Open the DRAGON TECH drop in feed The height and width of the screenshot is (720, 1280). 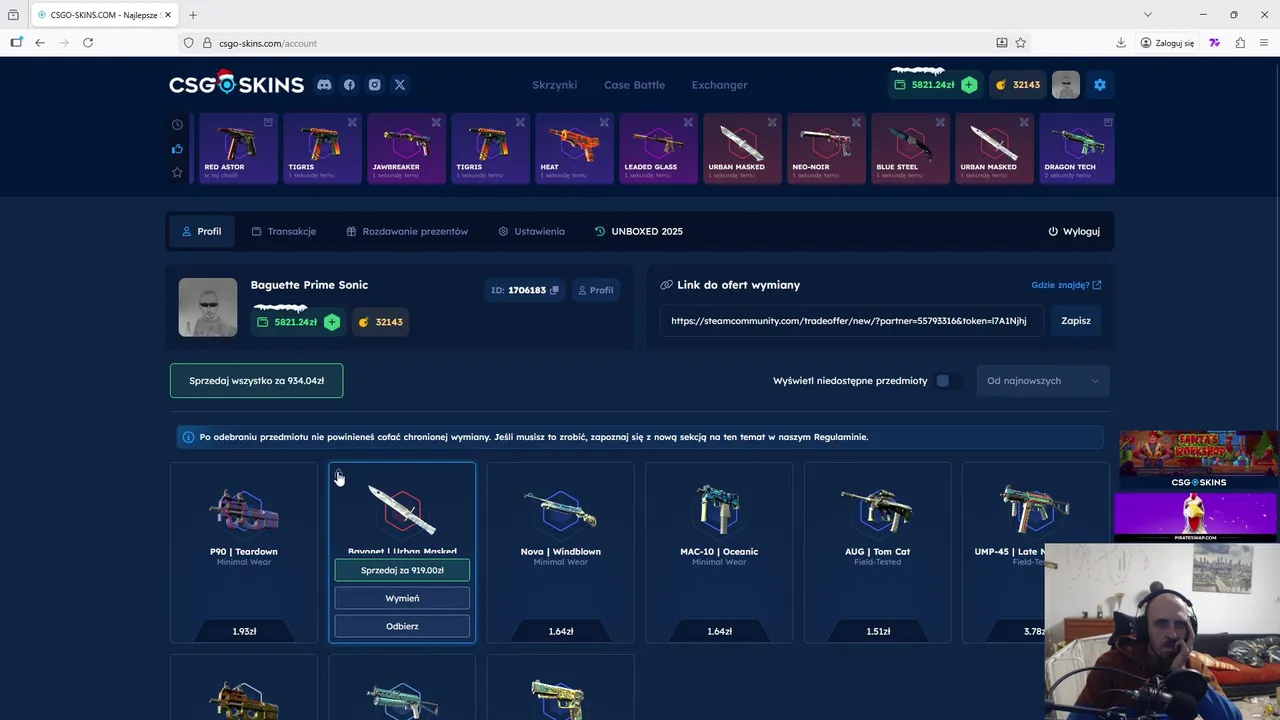1077,149
